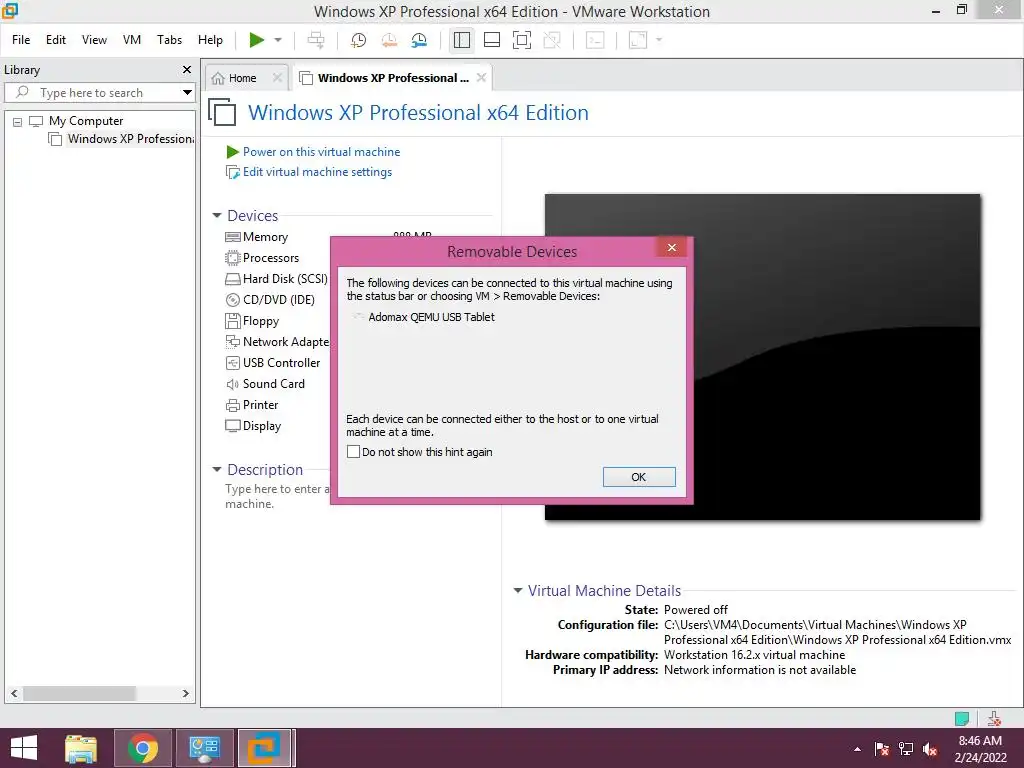The height and width of the screenshot is (768, 1024).
Task: Click the Revert to Snapshot toolbar icon
Action: pyautogui.click(x=389, y=40)
